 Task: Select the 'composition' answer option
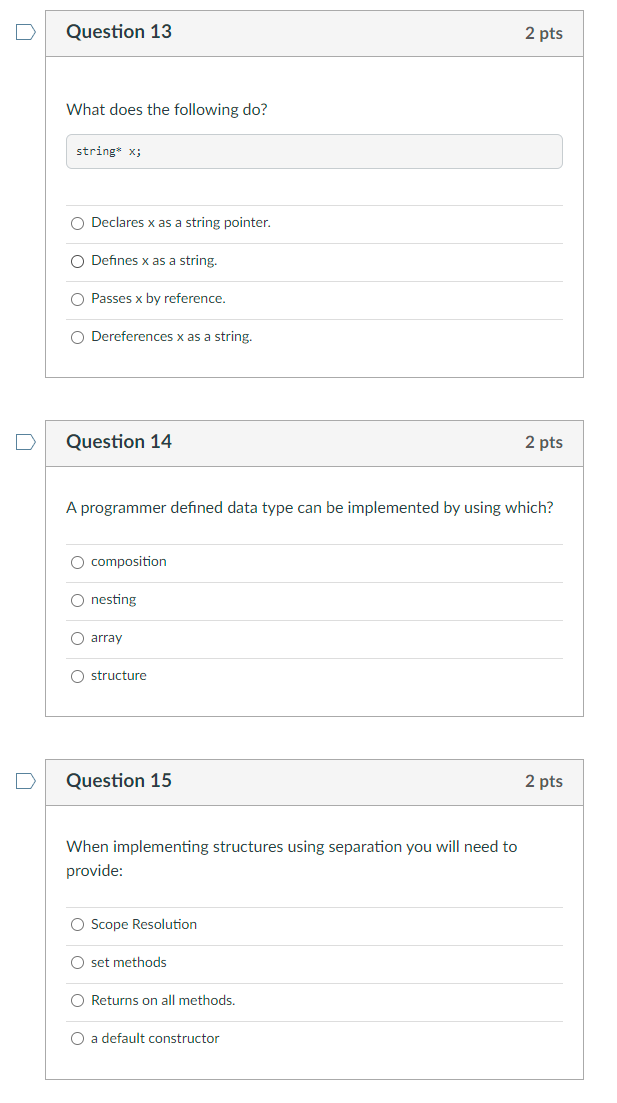tap(77, 562)
